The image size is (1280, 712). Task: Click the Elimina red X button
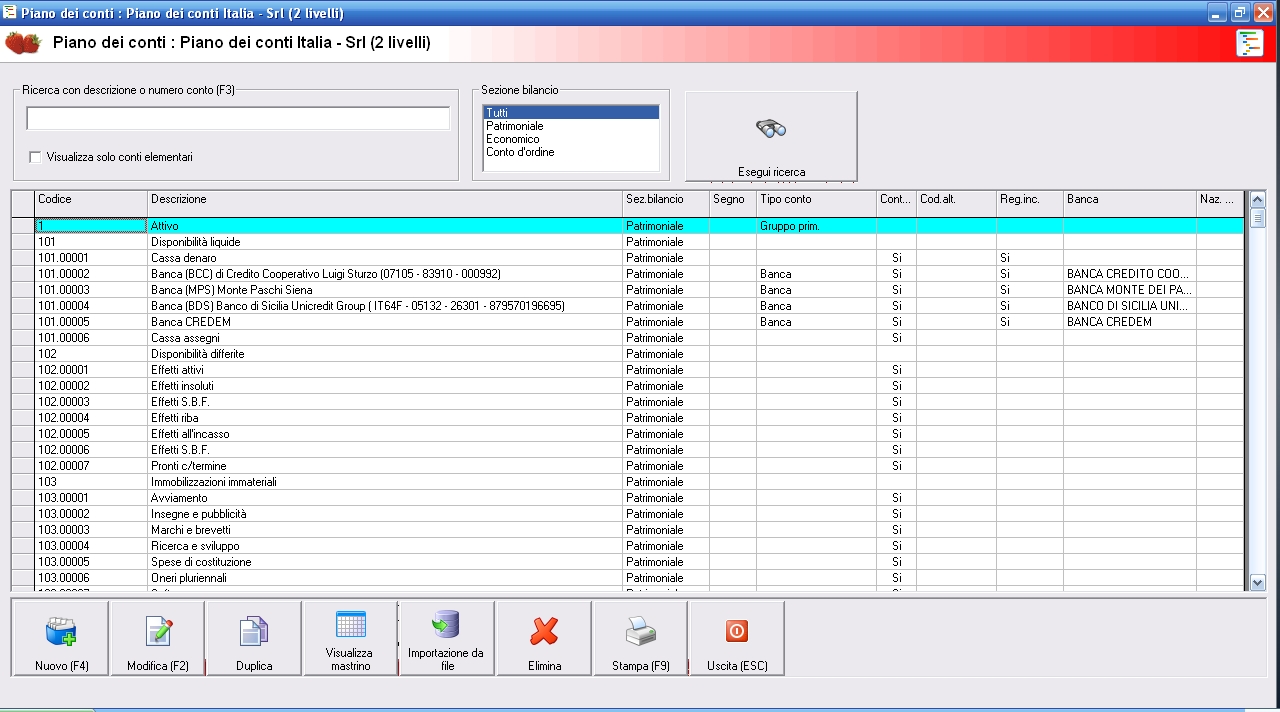544,638
